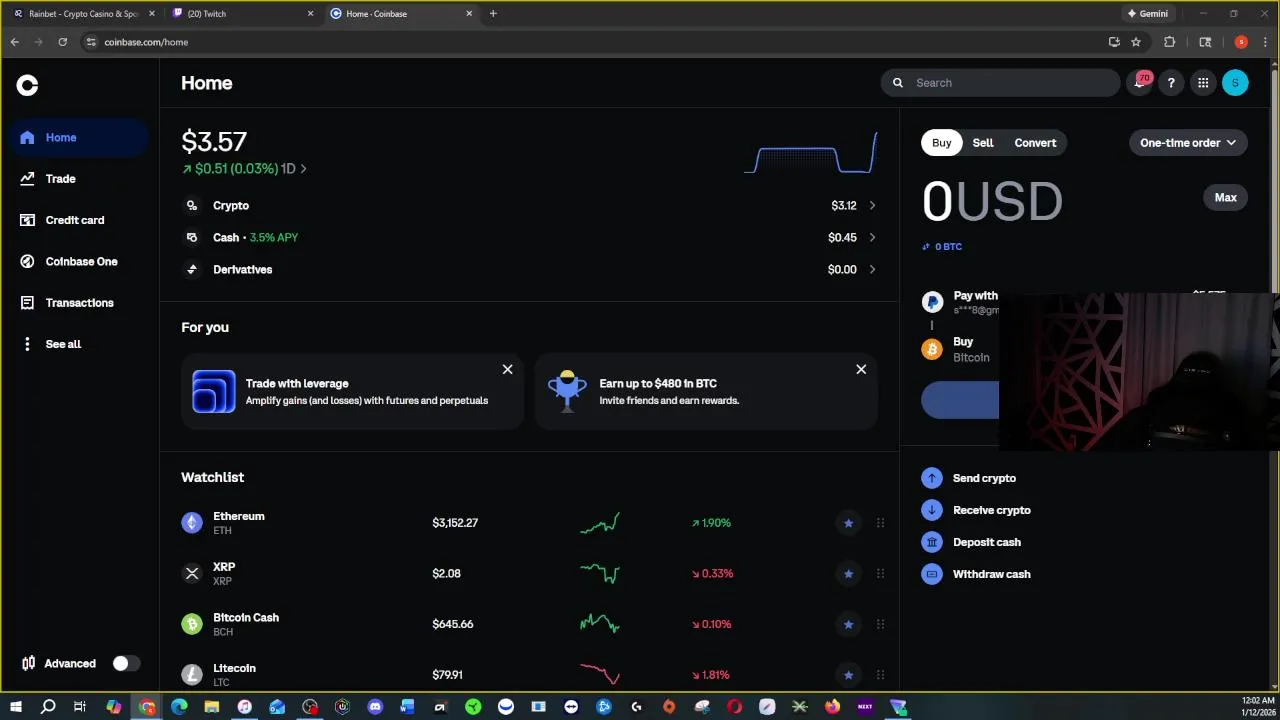
Task: Unstar Ethereum in the watchlist
Action: [848, 523]
